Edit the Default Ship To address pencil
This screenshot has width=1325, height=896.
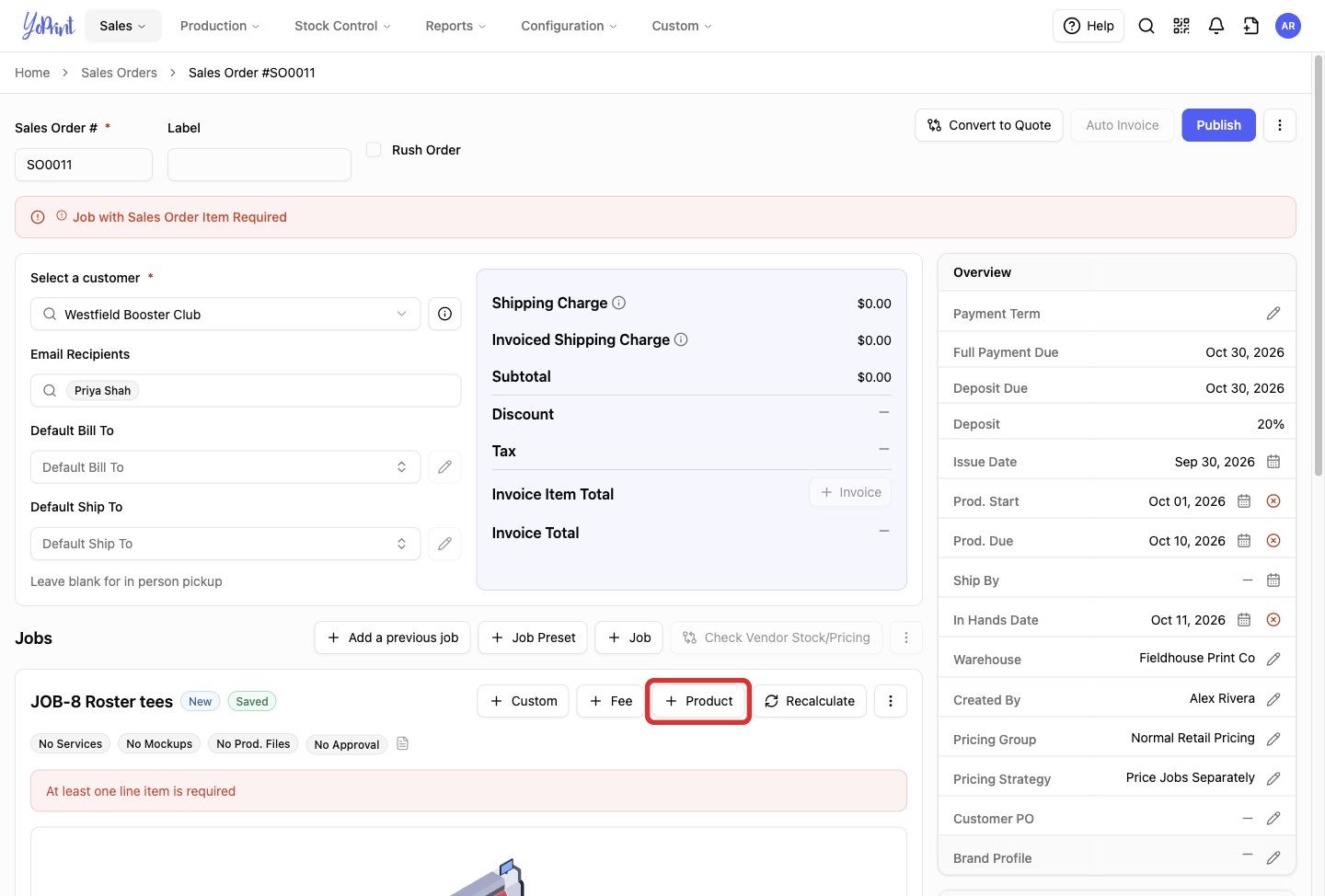pos(444,544)
